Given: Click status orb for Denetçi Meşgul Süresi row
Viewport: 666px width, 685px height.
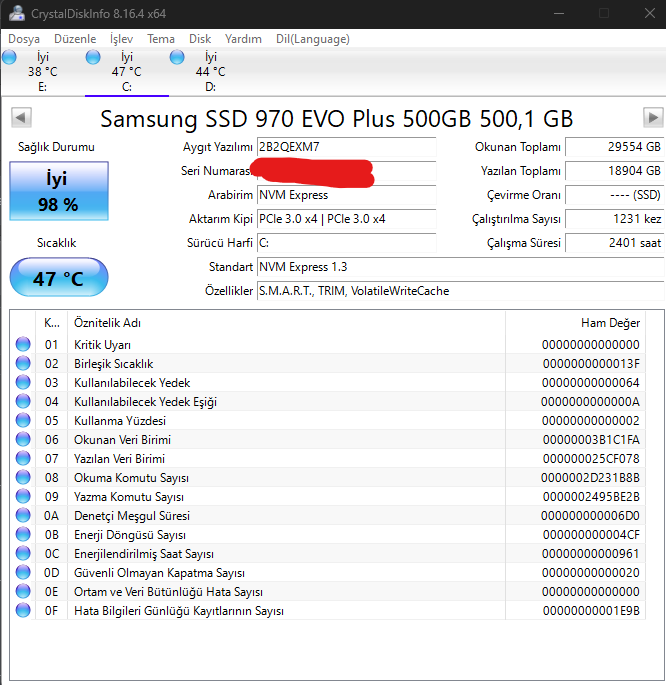Looking at the screenshot, I should click(x=23, y=515).
